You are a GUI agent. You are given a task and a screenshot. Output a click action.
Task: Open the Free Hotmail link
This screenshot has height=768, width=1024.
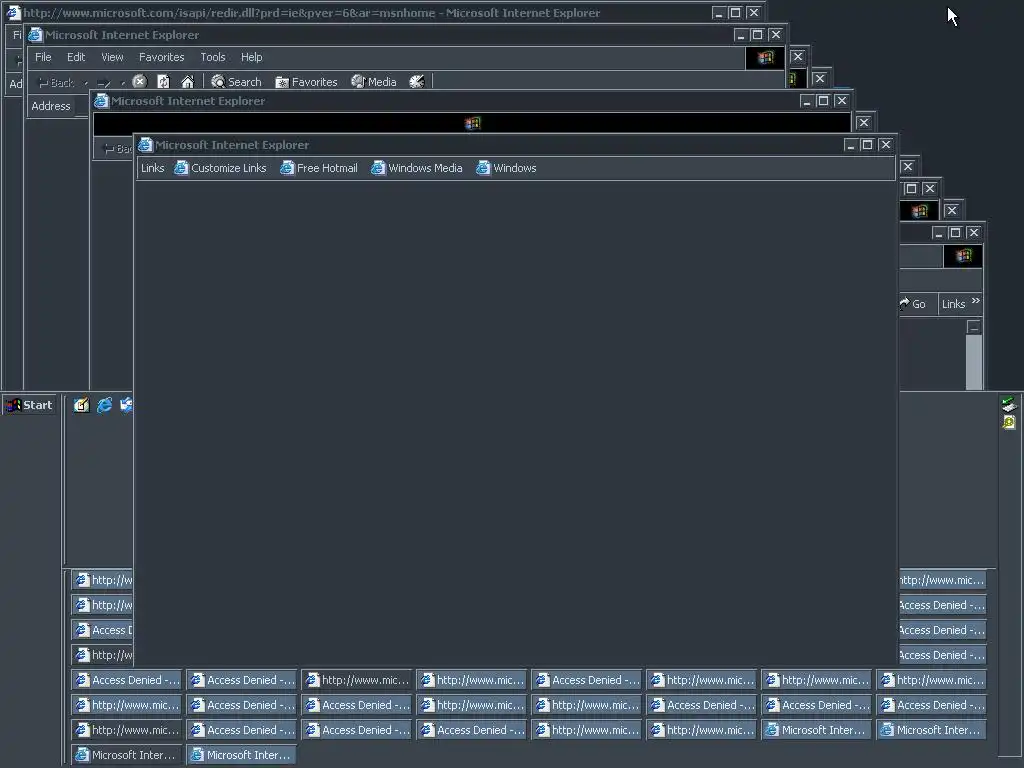[319, 168]
